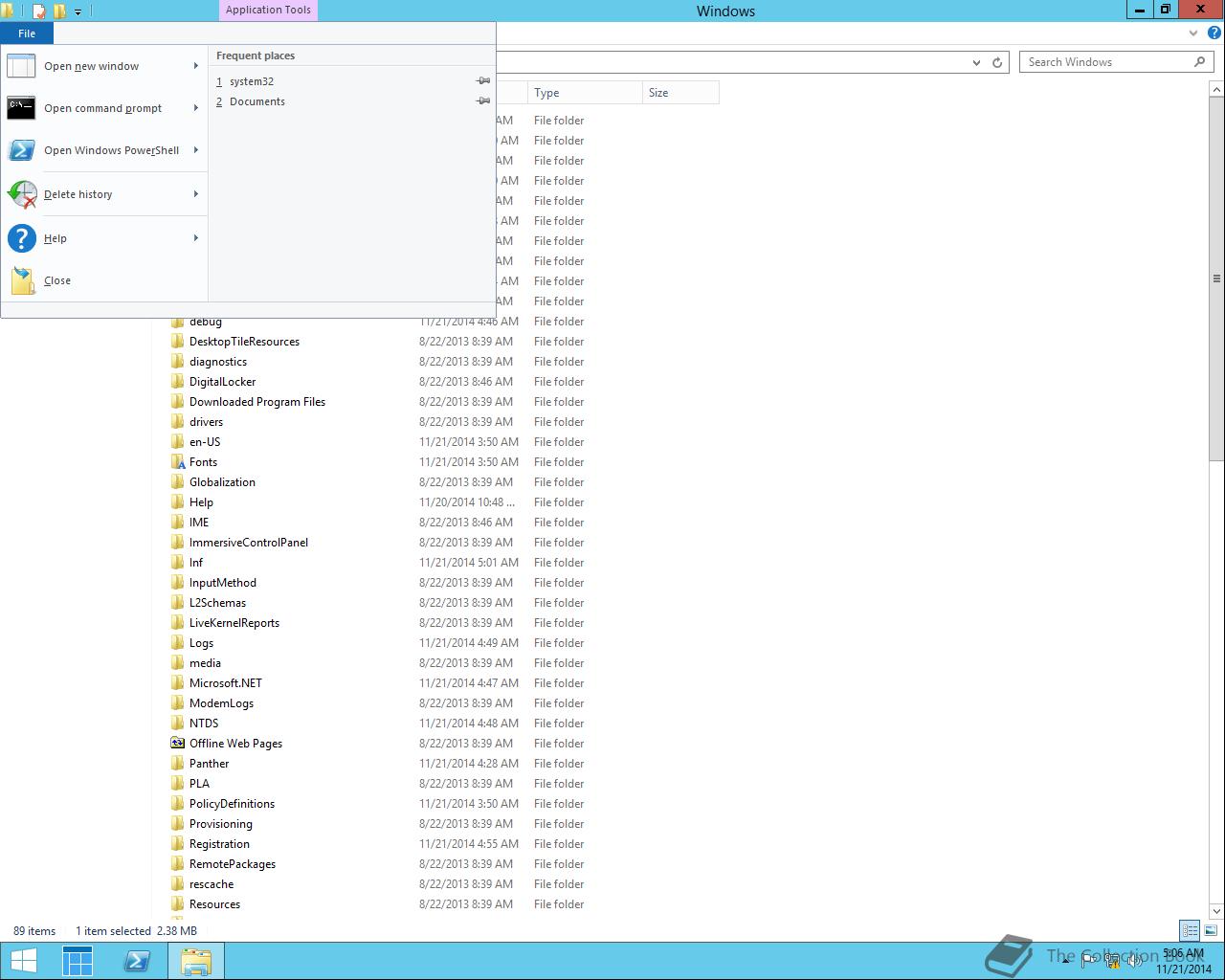This screenshot has height=980, width=1225.
Task: Click the command prompt icon in the File menu
Action: (x=21, y=108)
